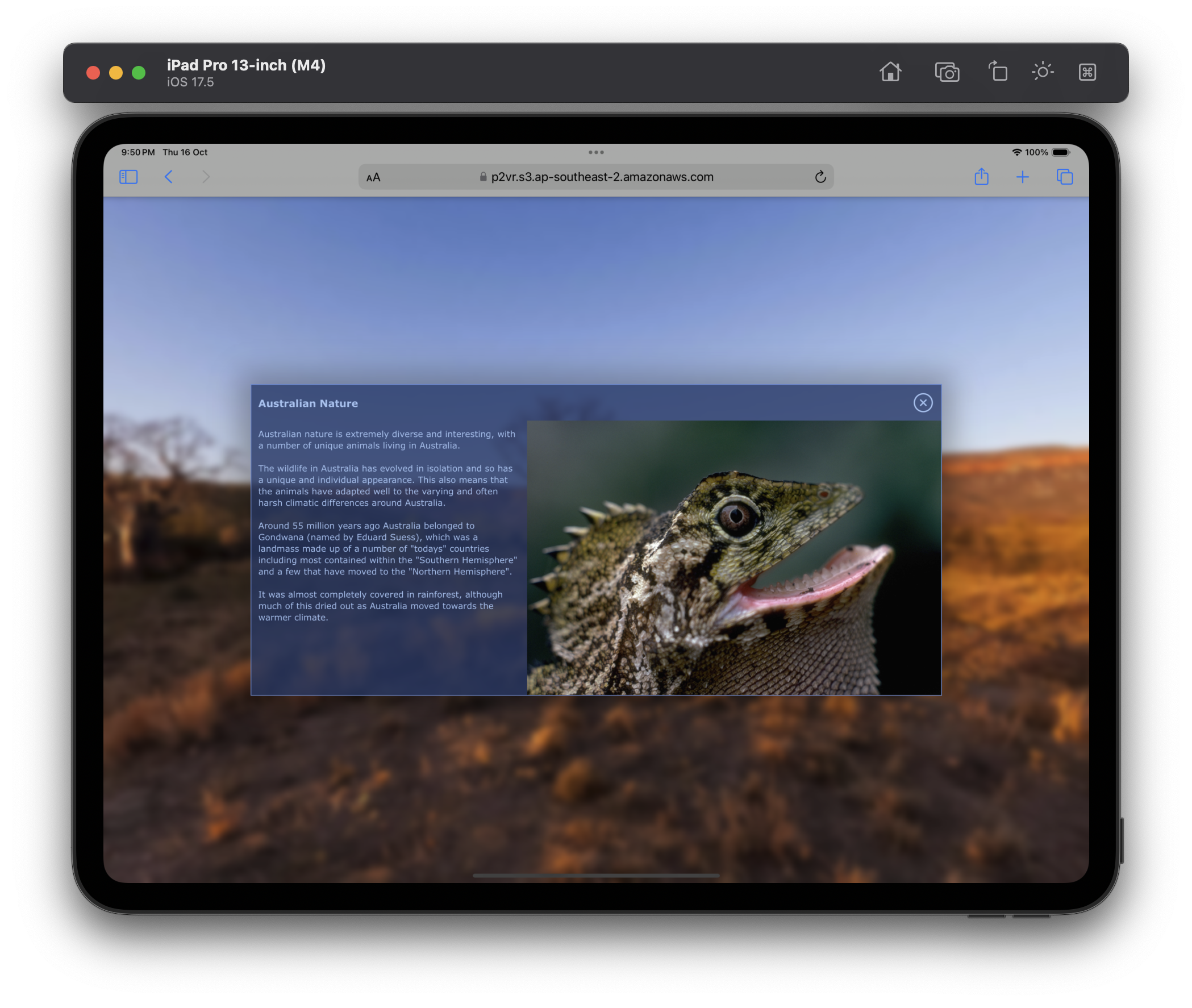Open the AA reader format menu
This screenshot has height=1008, width=1192.
tap(373, 178)
